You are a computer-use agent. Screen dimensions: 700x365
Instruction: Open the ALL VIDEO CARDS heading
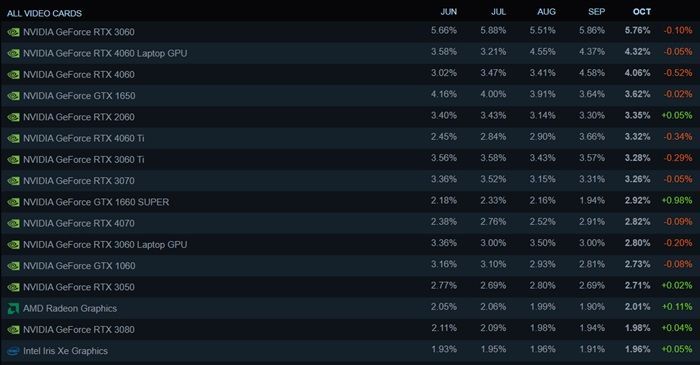[44, 13]
